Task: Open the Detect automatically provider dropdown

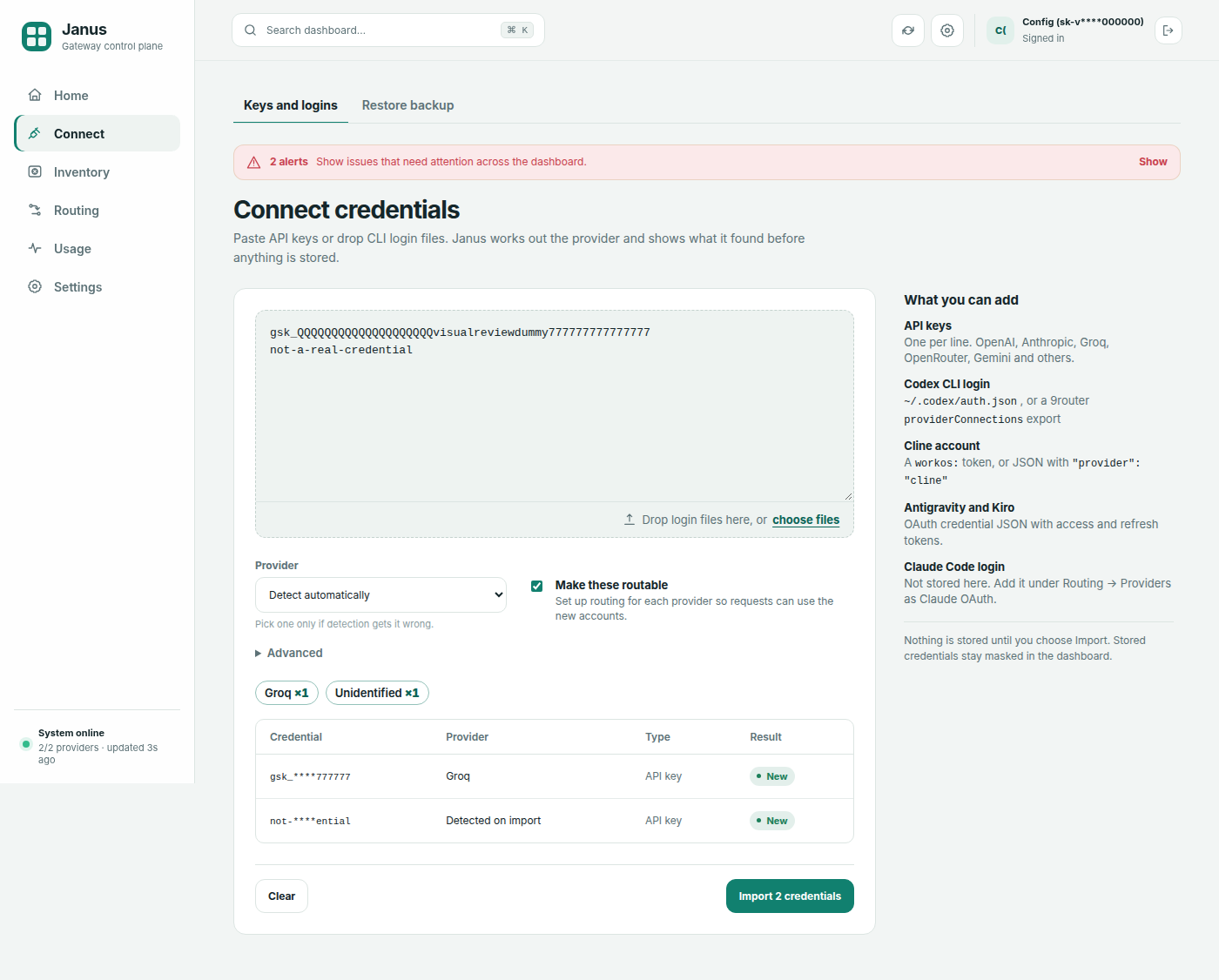Action: pyautogui.click(x=381, y=595)
